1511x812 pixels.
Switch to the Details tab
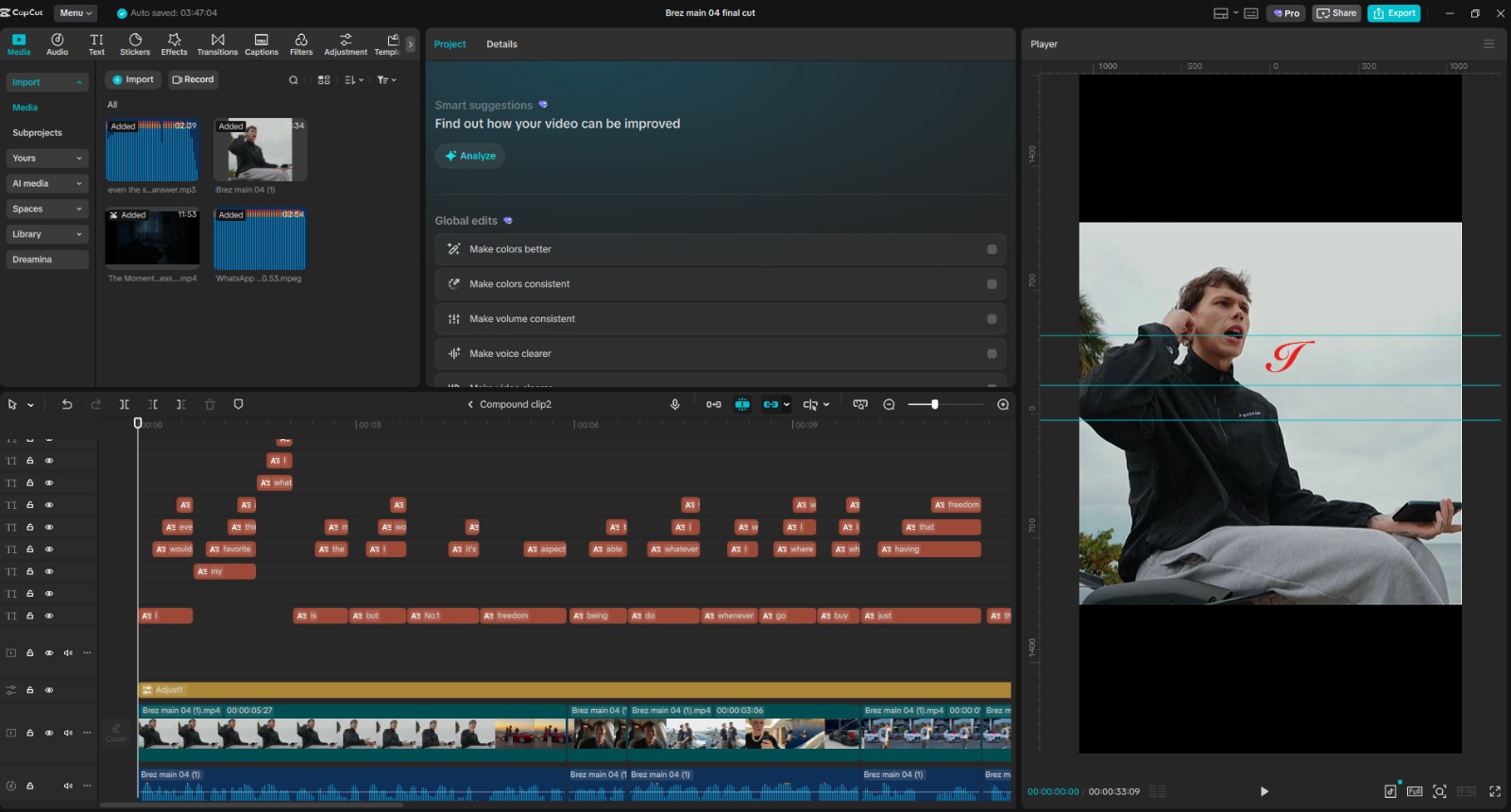click(x=501, y=44)
